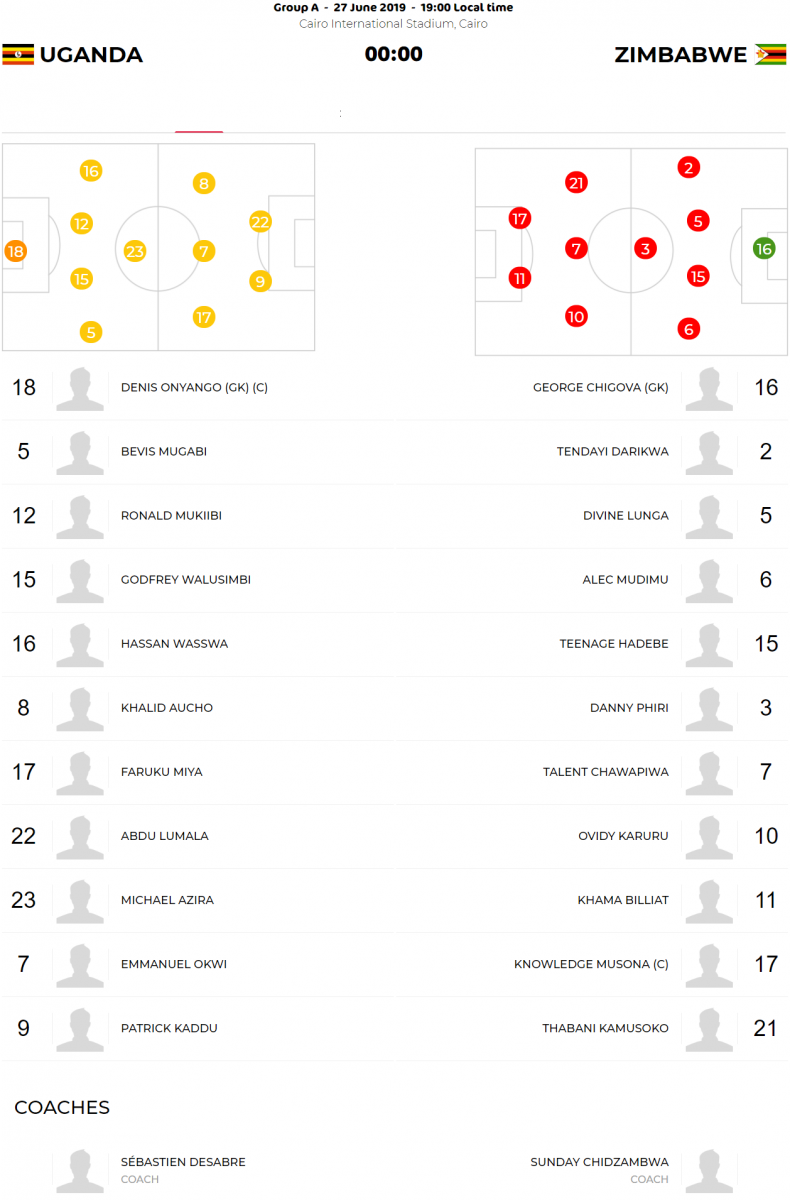790x1200 pixels.
Task: Select Uganda's orange goalkeeper marker 18 on pitch
Action: [x=15, y=252]
